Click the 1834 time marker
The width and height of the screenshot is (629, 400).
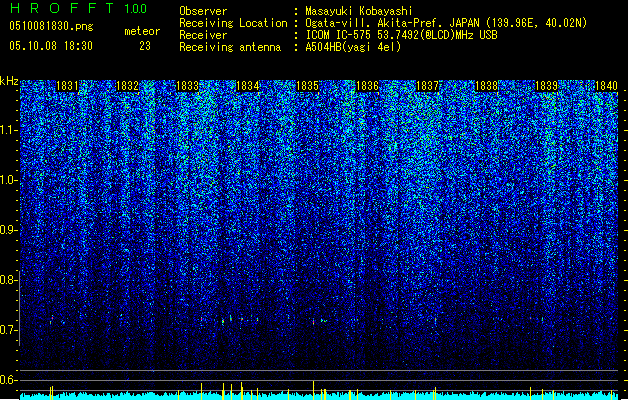[x=248, y=86]
